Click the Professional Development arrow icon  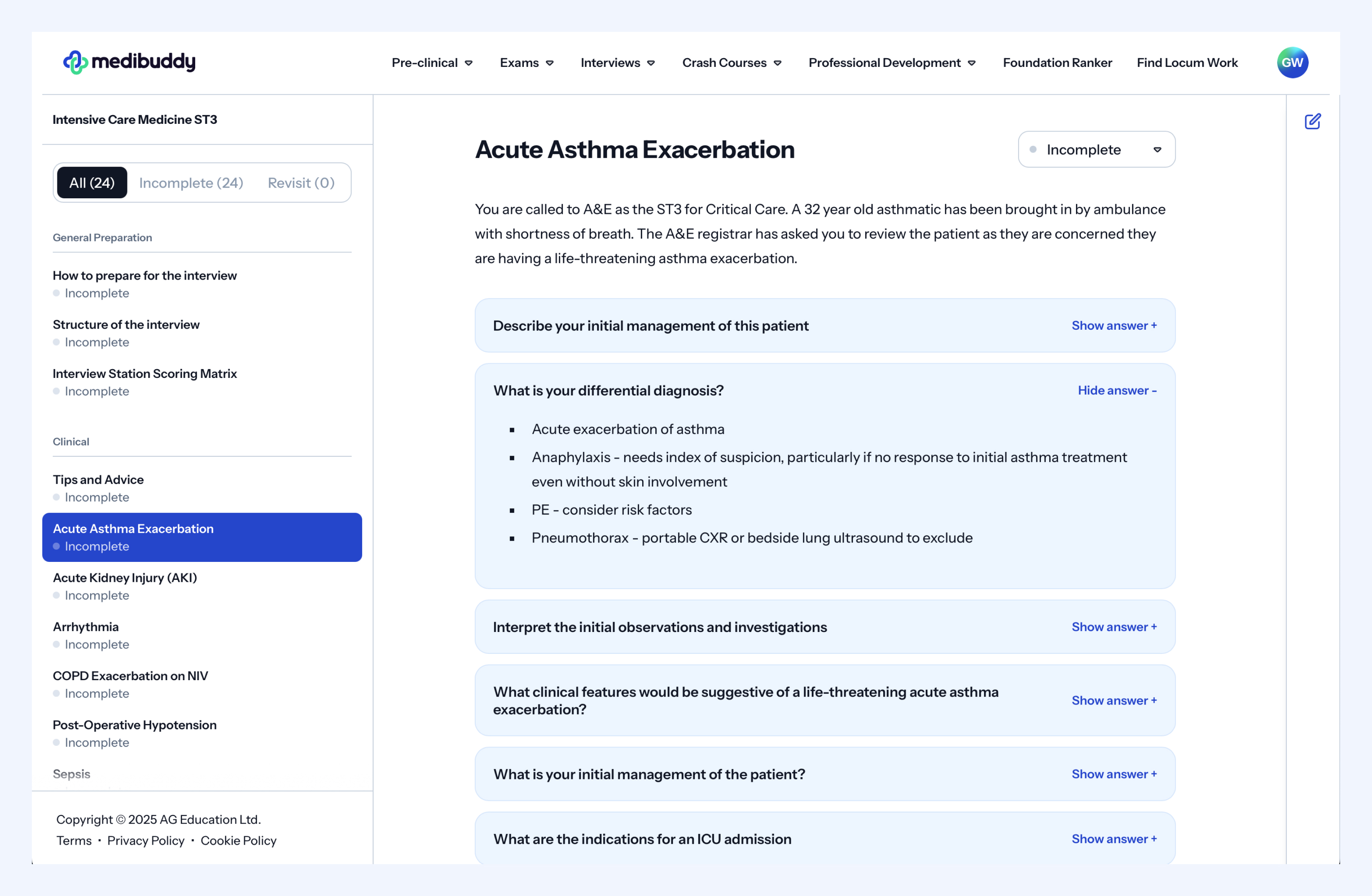point(971,63)
